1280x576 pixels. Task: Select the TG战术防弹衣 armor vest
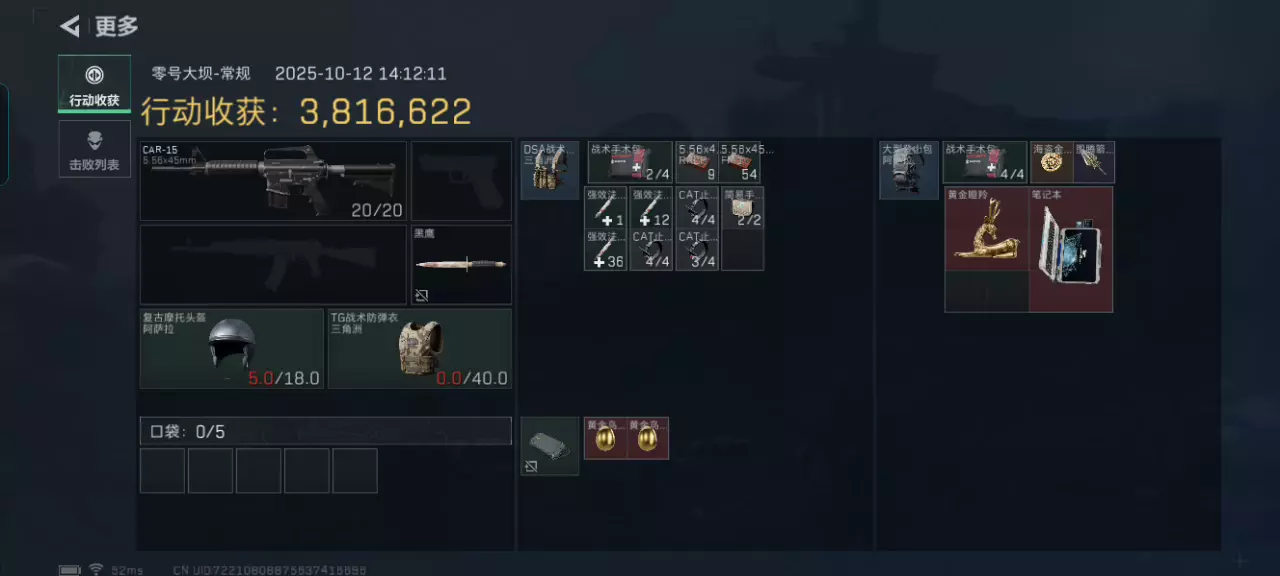pos(420,348)
